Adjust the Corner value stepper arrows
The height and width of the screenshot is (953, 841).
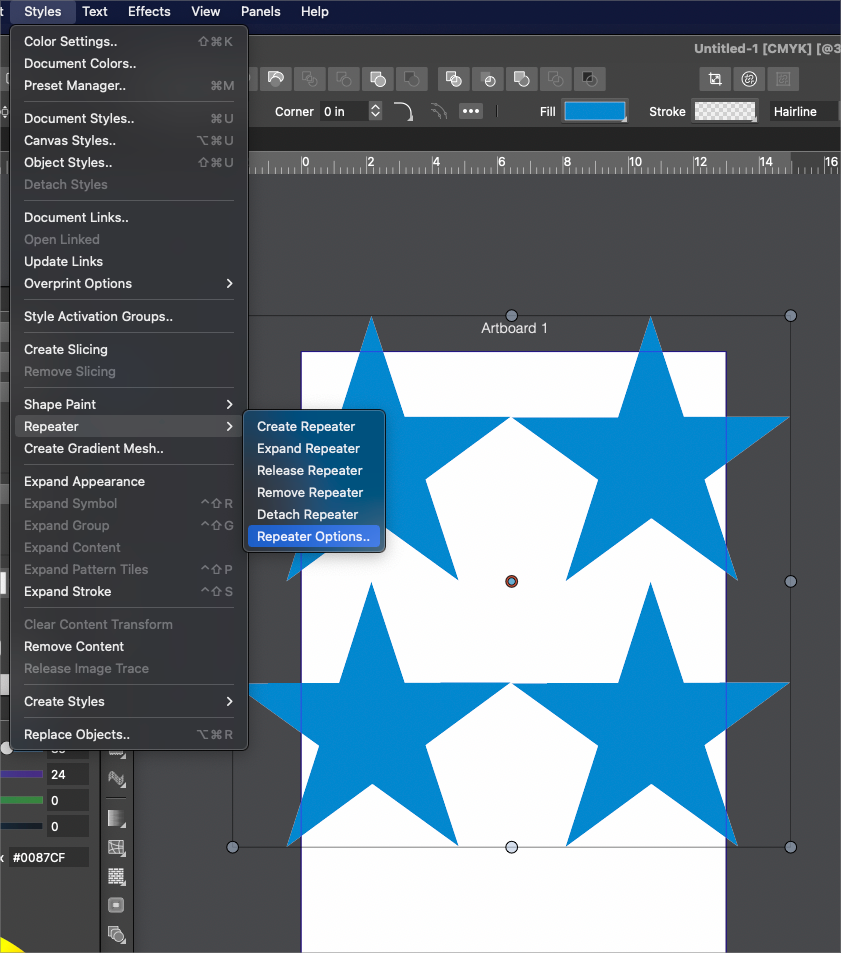[375, 111]
